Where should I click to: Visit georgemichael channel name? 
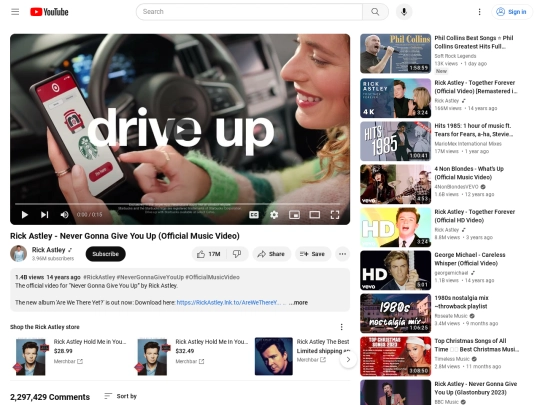pyautogui.click(x=451, y=273)
